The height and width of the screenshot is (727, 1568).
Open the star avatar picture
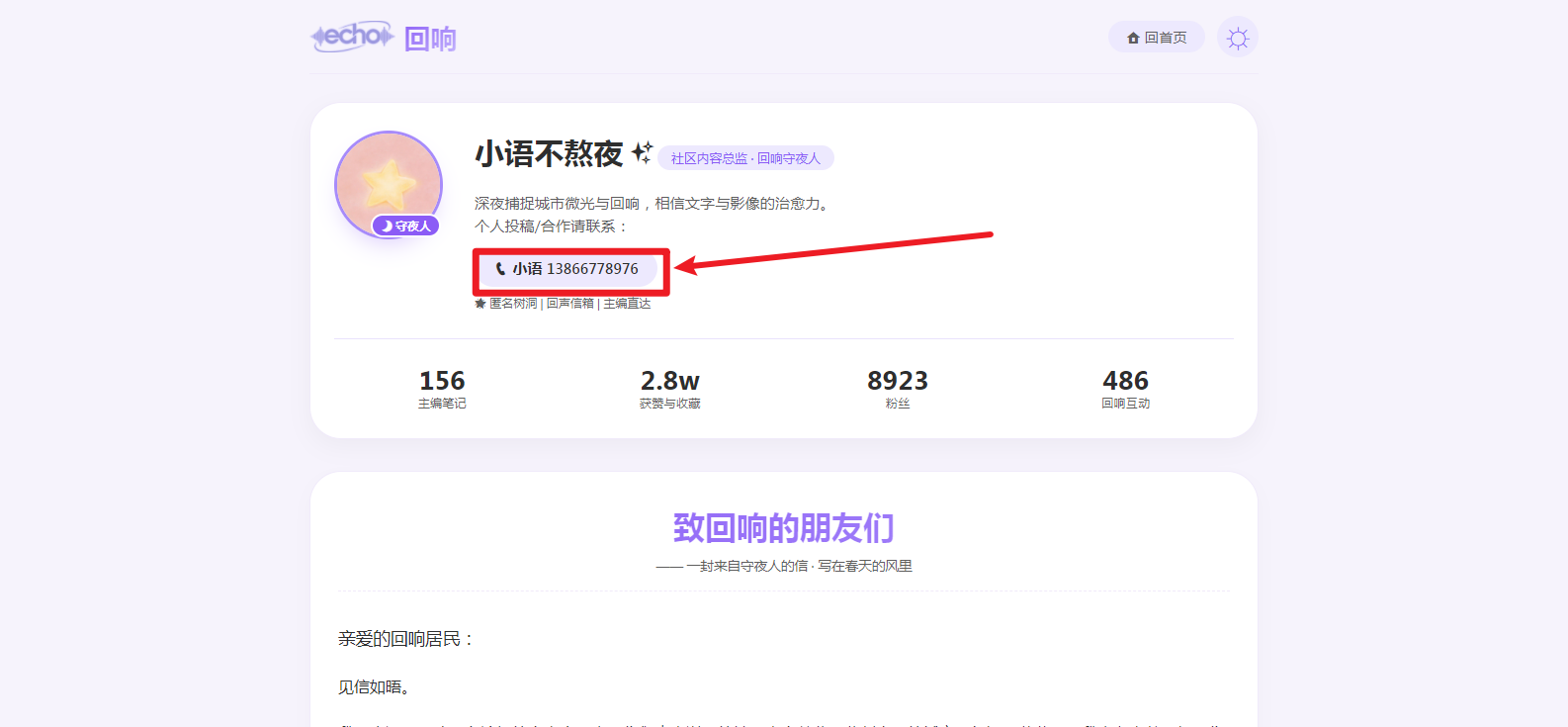[389, 185]
